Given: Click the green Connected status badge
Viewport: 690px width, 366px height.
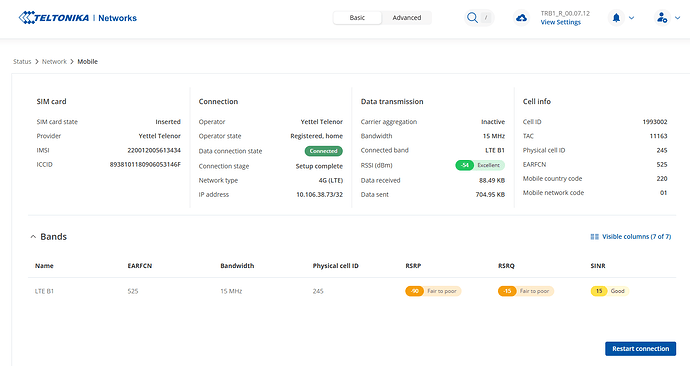Looking at the screenshot, I should (323, 151).
